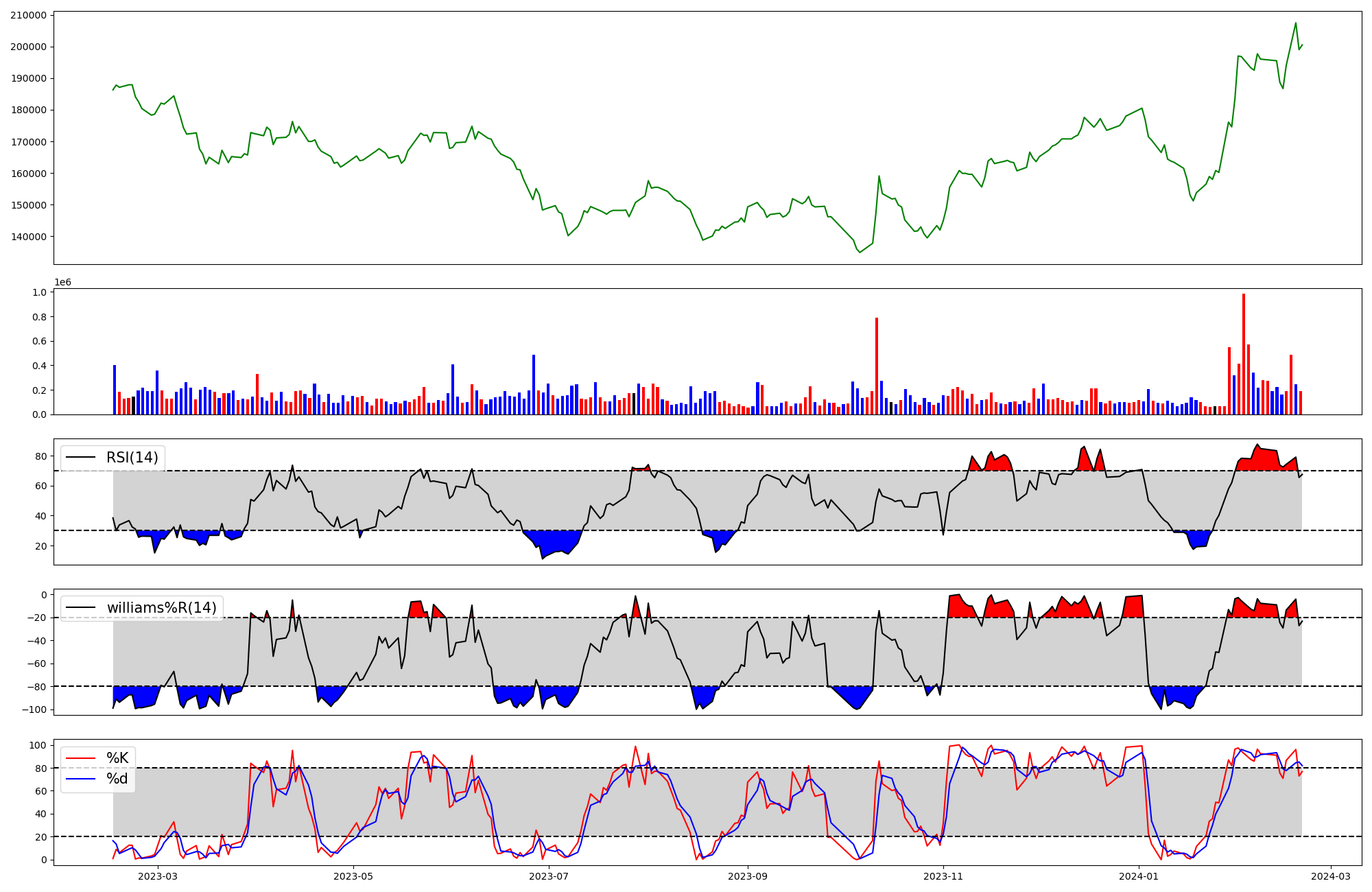Image resolution: width=1372 pixels, height=892 pixels.
Task: Click the 2023-07 date axis label
Action: click(x=549, y=876)
